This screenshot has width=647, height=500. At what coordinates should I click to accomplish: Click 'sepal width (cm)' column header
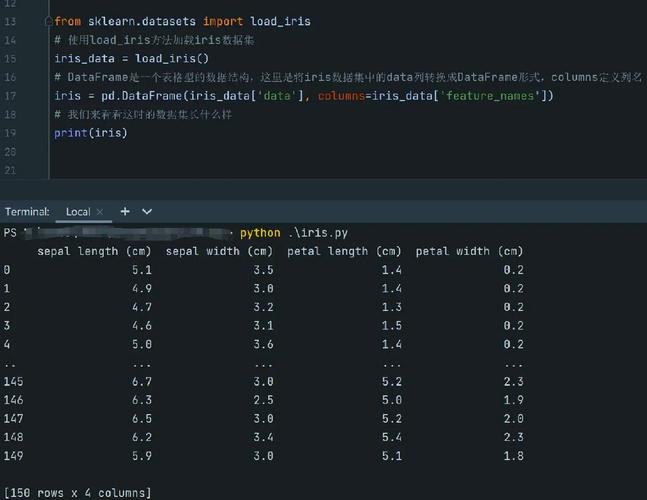[x=220, y=251]
